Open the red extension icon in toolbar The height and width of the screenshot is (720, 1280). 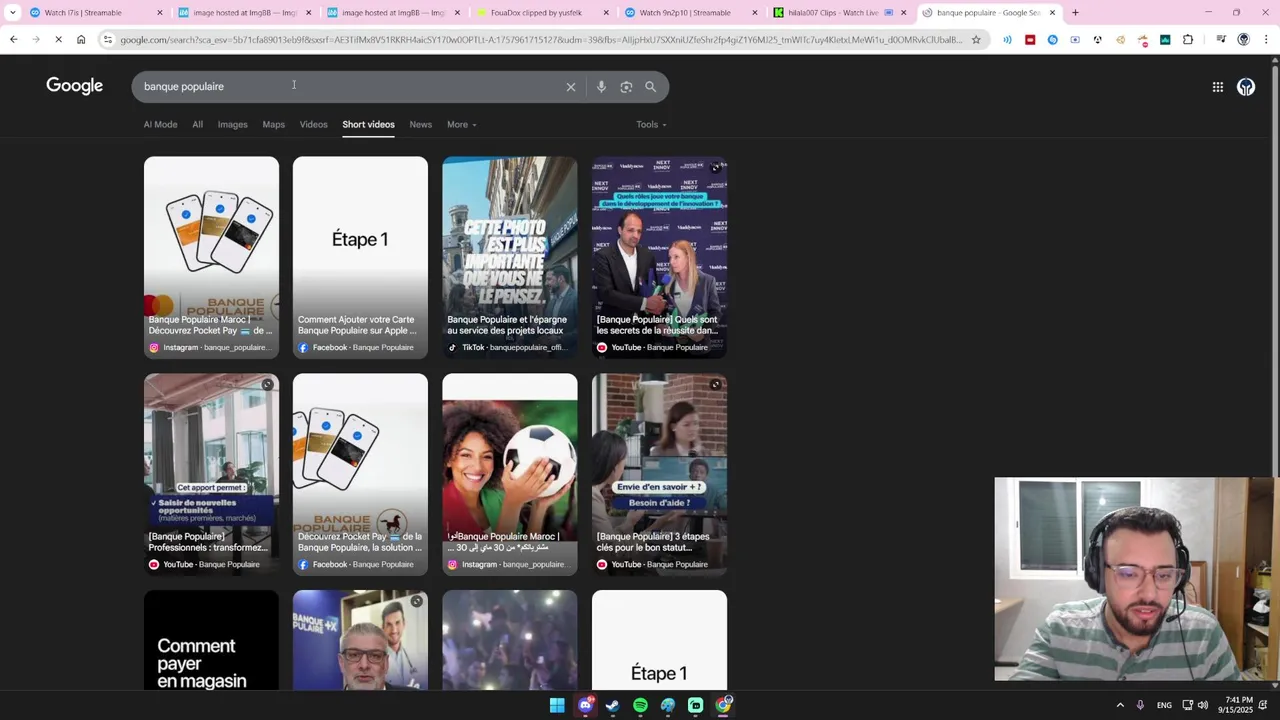coord(1030,40)
